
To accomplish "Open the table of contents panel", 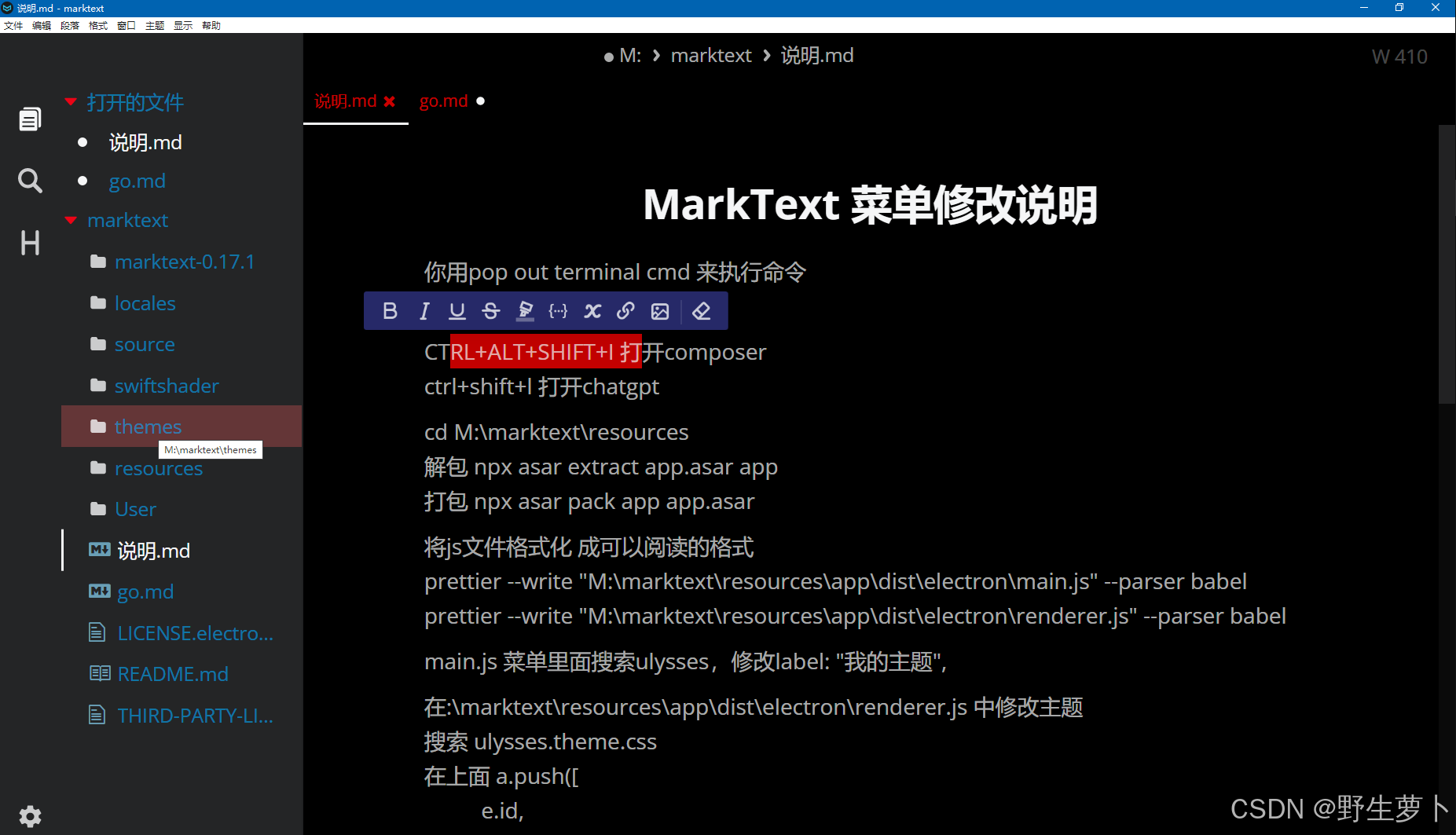I will click(x=29, y=243).
